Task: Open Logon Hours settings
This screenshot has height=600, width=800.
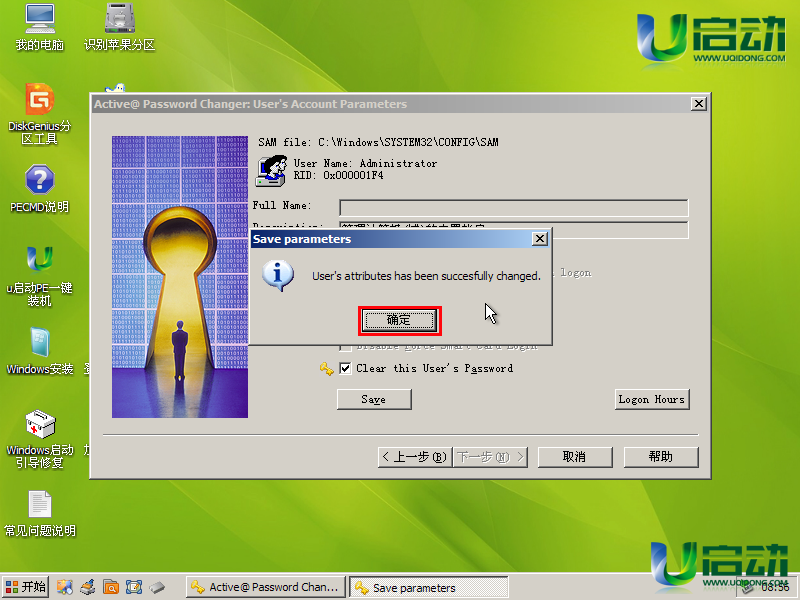Action: [x=652, y=399]
